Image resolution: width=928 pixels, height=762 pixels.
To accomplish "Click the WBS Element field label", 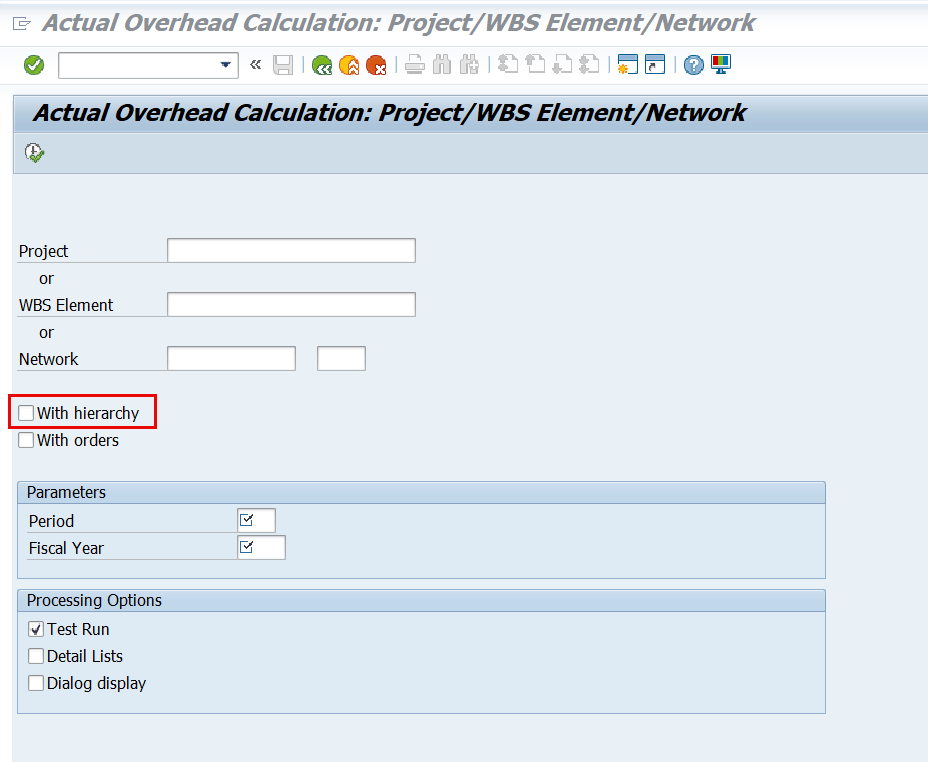I will pos(66,305).
